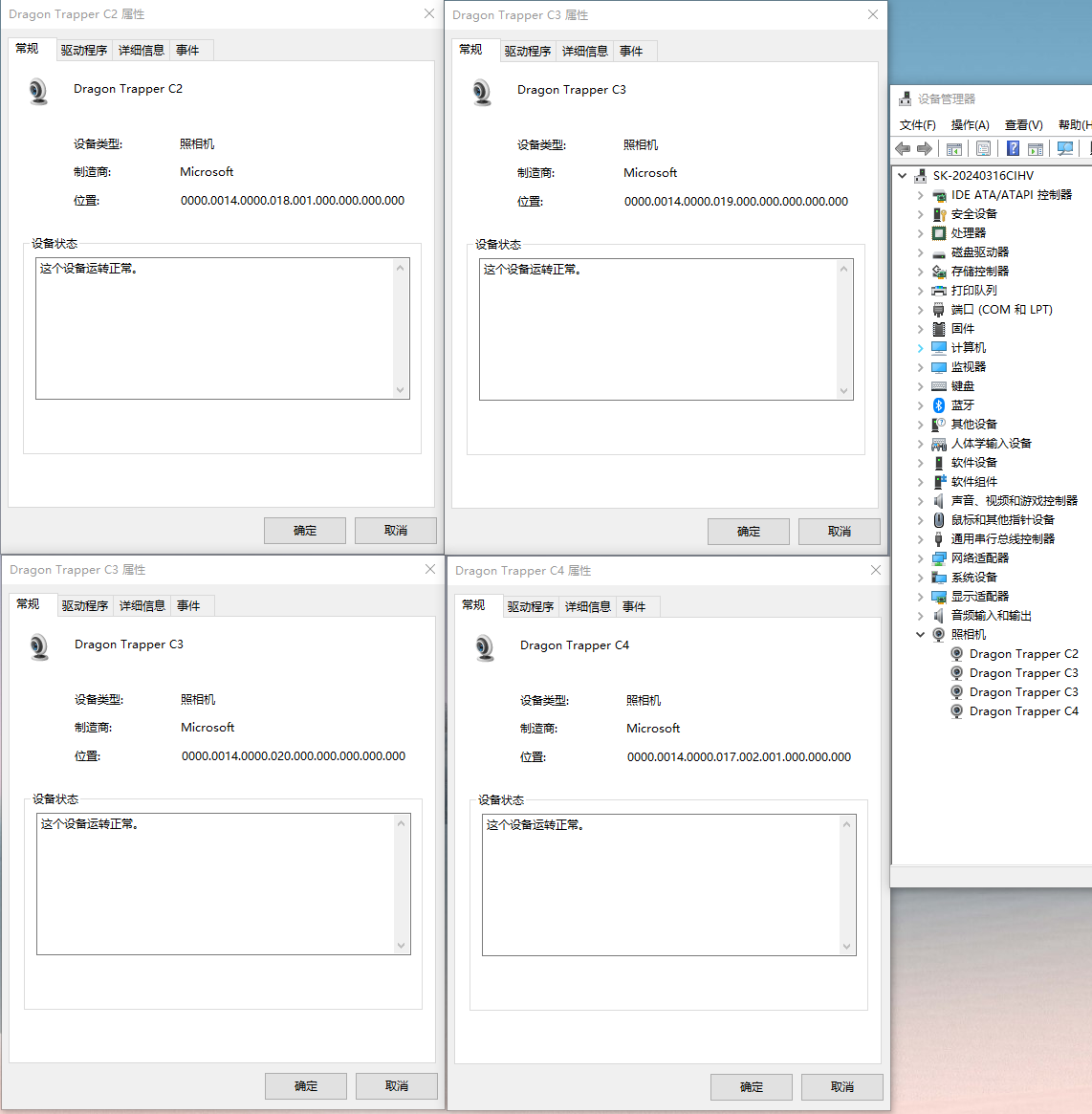Open the 查看(V) menu in Device Manager
The image size is (1092, 1114).
pos(1023,125)
